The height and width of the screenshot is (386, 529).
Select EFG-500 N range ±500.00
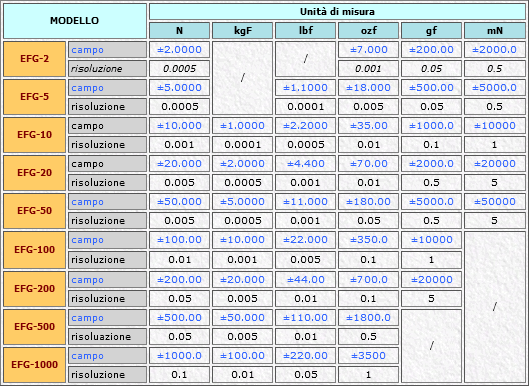[x=179, y=318]
